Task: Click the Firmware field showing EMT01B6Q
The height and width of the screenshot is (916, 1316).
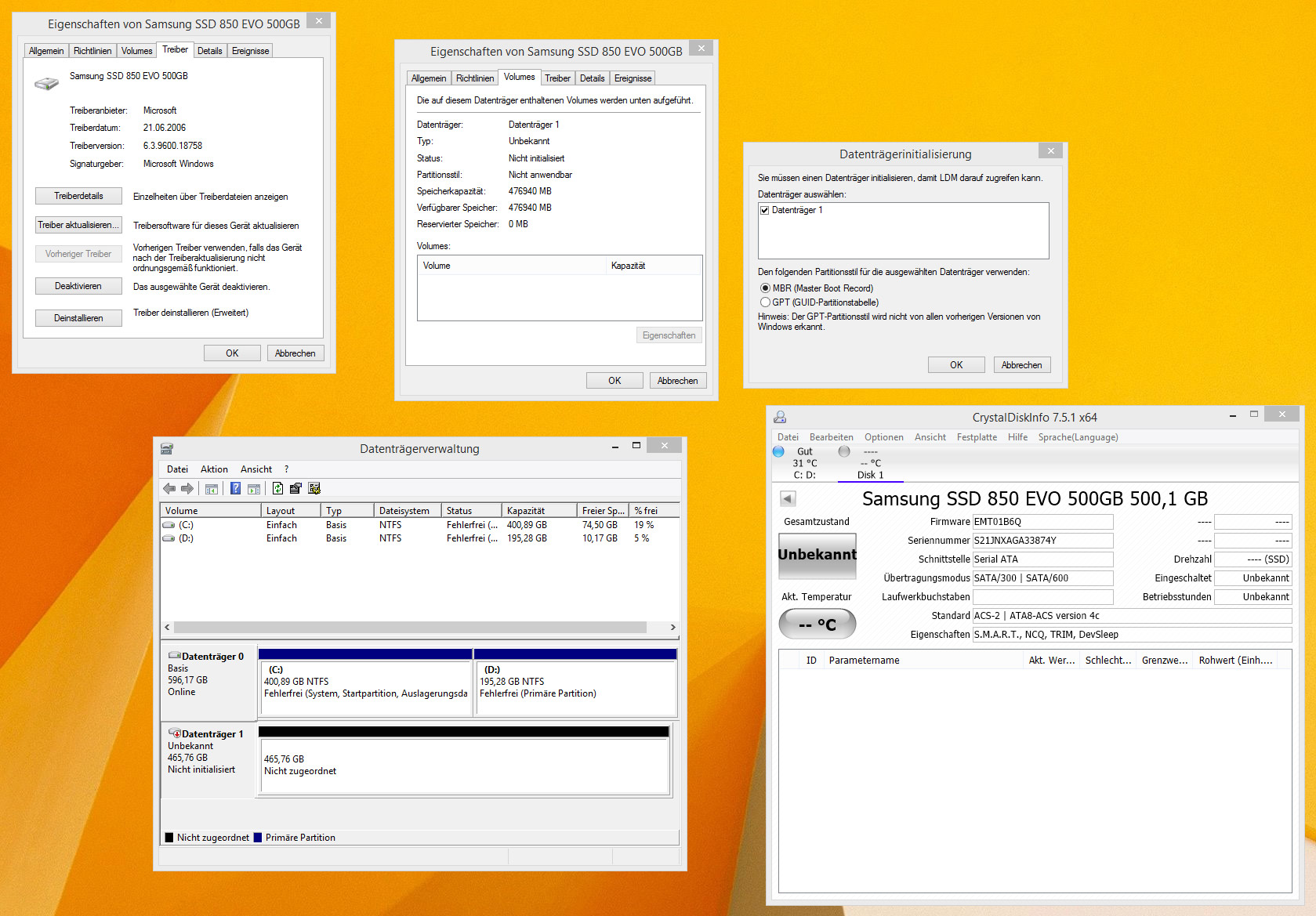Action: (x=1042, y=522)
